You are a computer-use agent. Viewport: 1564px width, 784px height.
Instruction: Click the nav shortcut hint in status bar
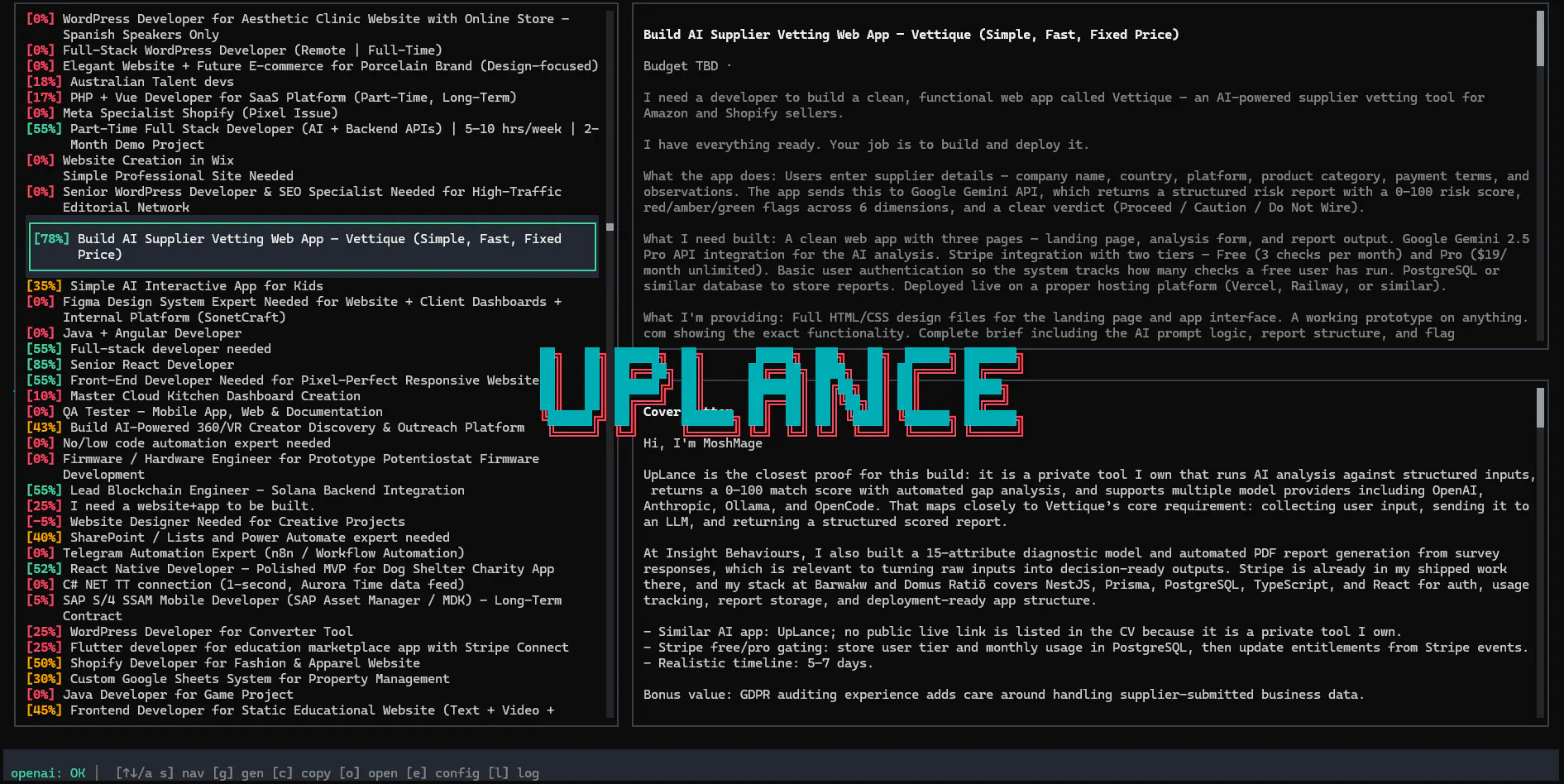pyautogui.click(x=160, y=773)
